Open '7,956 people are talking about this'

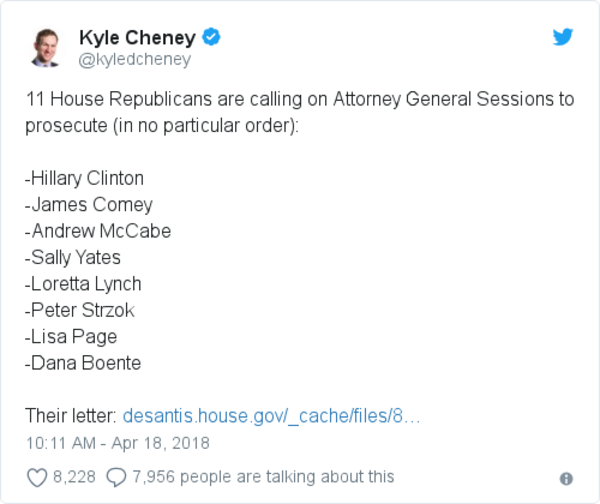click(264, 477)
